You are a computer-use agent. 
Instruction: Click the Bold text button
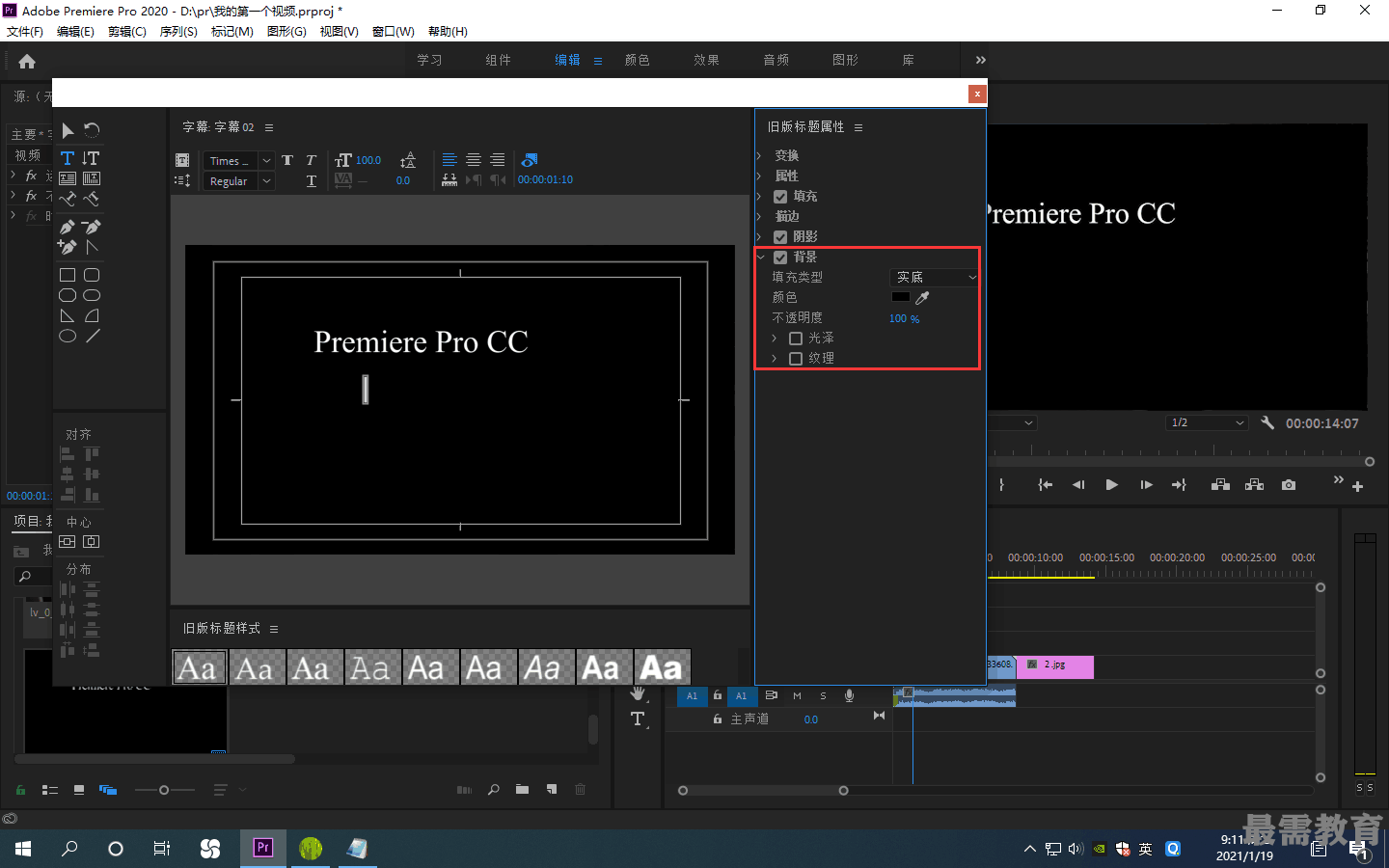coord(287,160)
